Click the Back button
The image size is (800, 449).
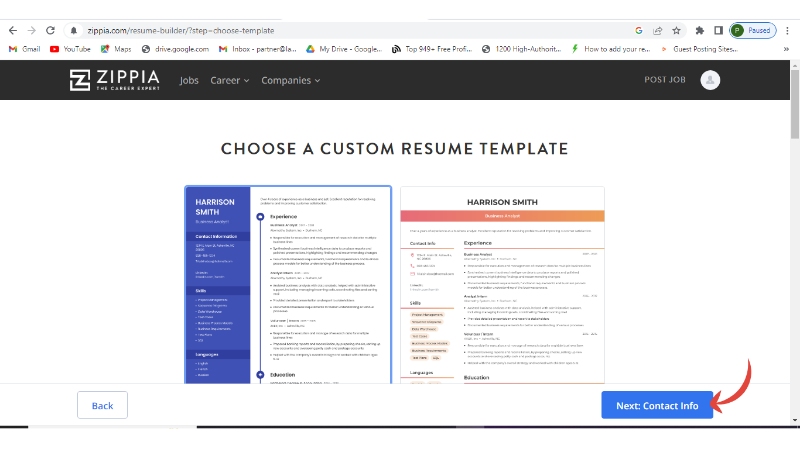pos(102,405)
